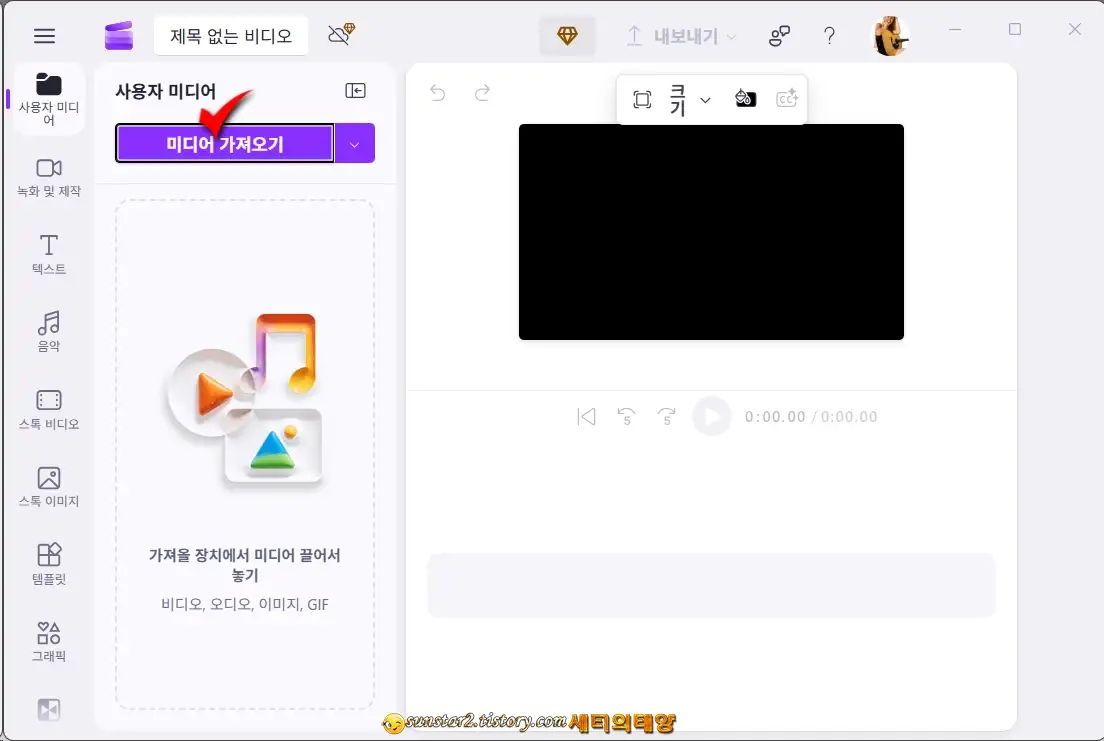
Task: Open the auto captions CC tool
Action: 787,99
